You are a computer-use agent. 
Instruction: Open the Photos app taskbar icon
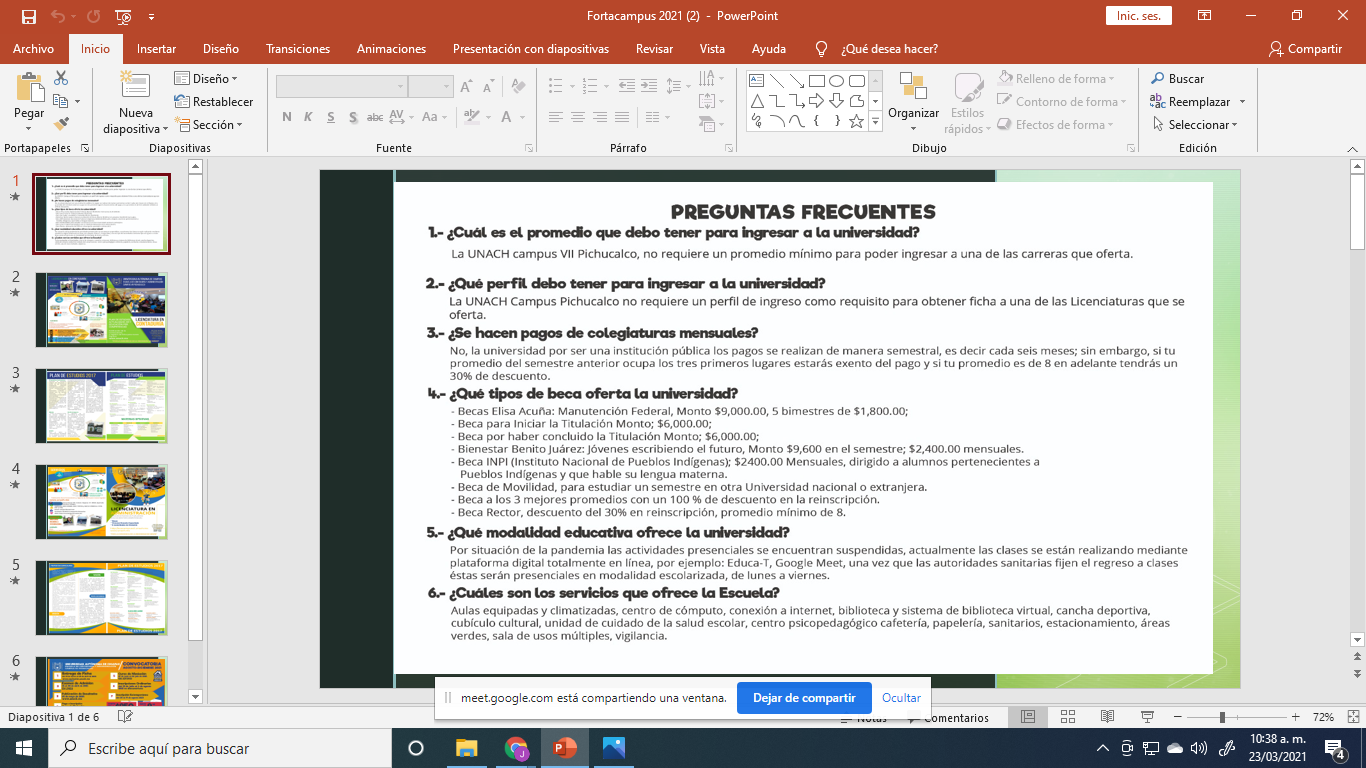point(614,748)
